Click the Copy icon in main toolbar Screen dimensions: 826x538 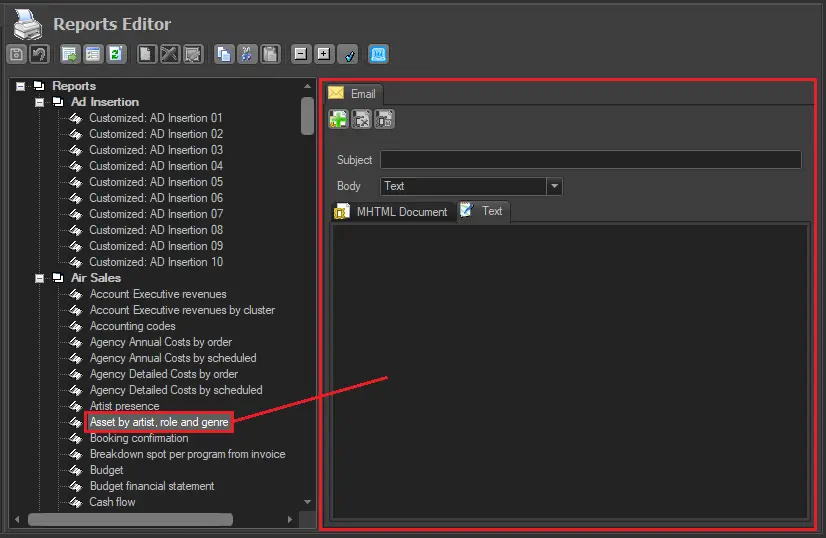point(224,54)
